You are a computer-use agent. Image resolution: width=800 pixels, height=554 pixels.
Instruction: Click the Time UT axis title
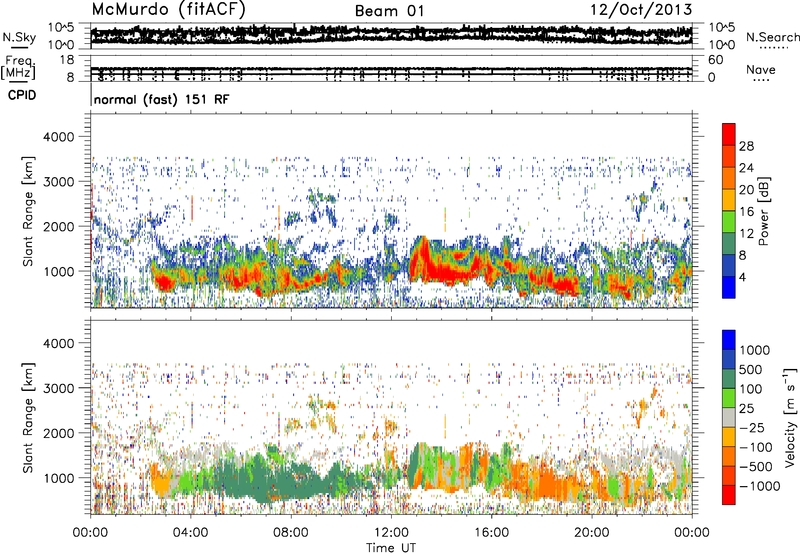391,548
